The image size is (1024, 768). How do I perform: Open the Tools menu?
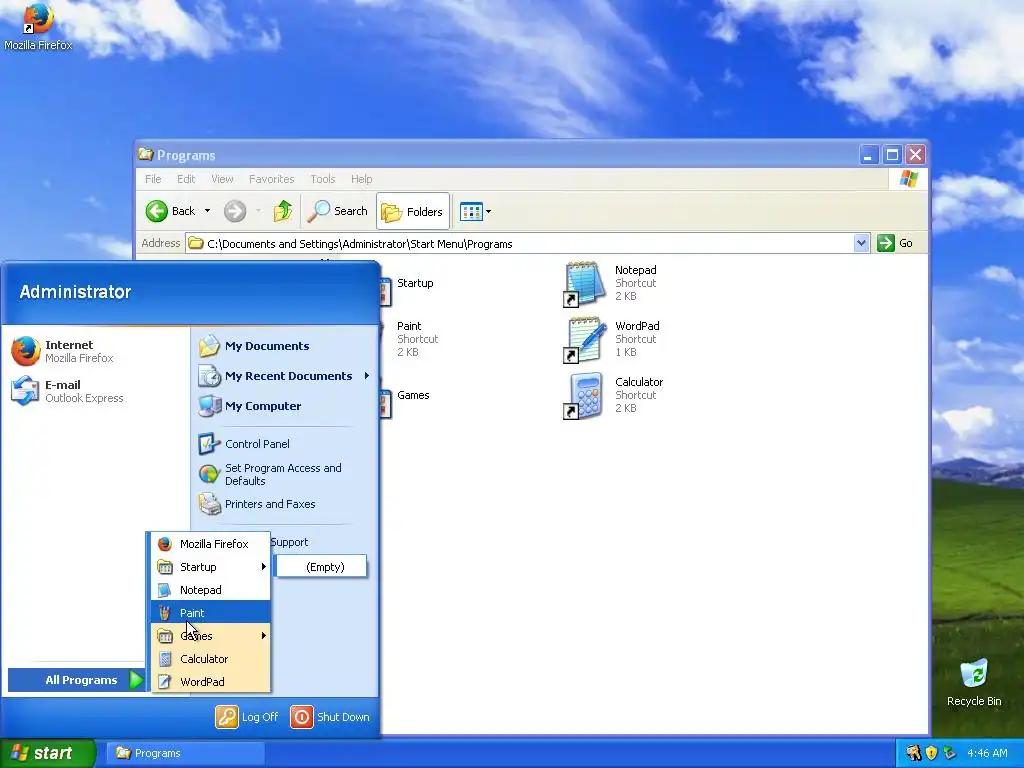click(x=323, y=179)
